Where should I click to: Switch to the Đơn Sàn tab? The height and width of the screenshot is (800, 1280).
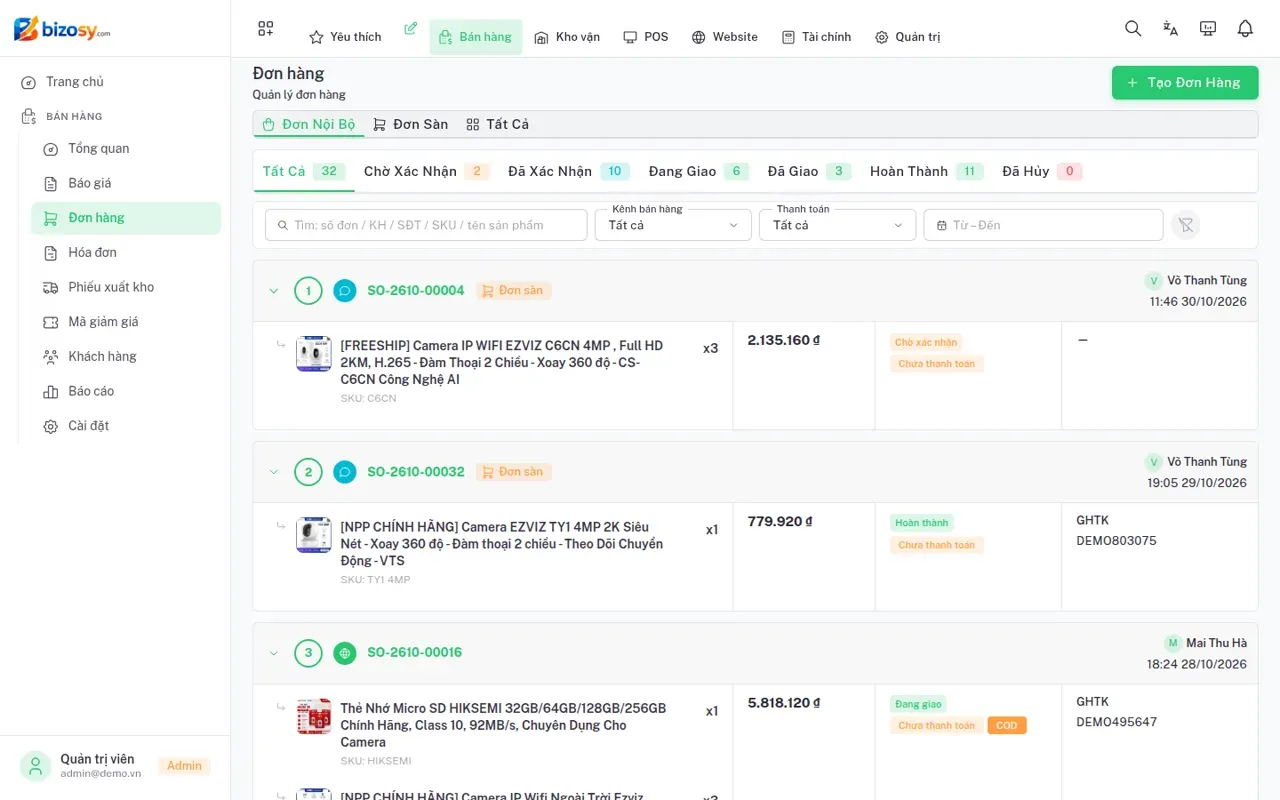pyautogui.click(x=410, y=124)
